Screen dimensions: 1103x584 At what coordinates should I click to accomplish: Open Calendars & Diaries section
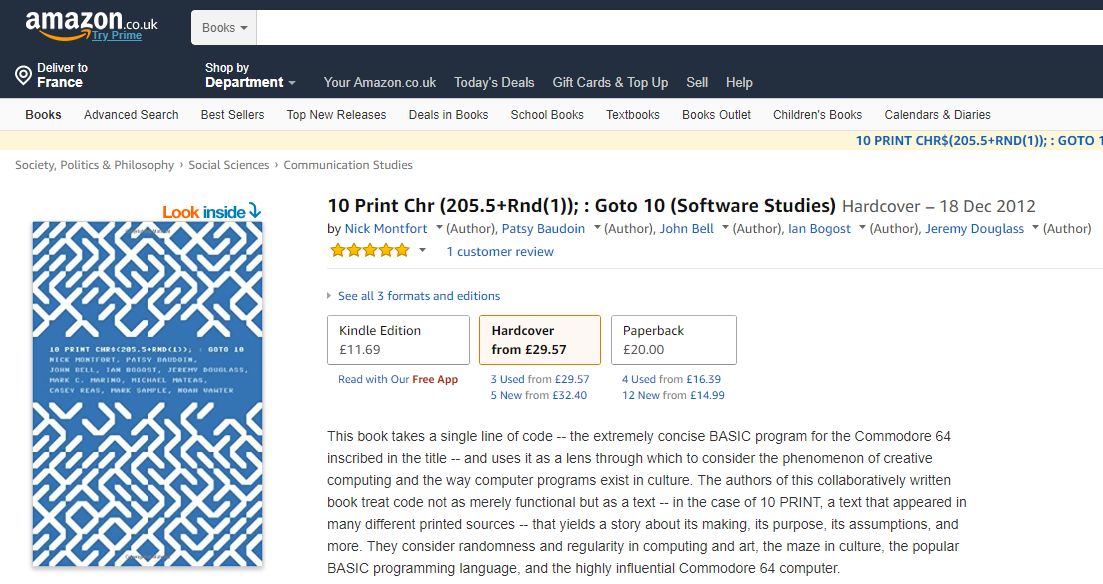coord(937,115)
